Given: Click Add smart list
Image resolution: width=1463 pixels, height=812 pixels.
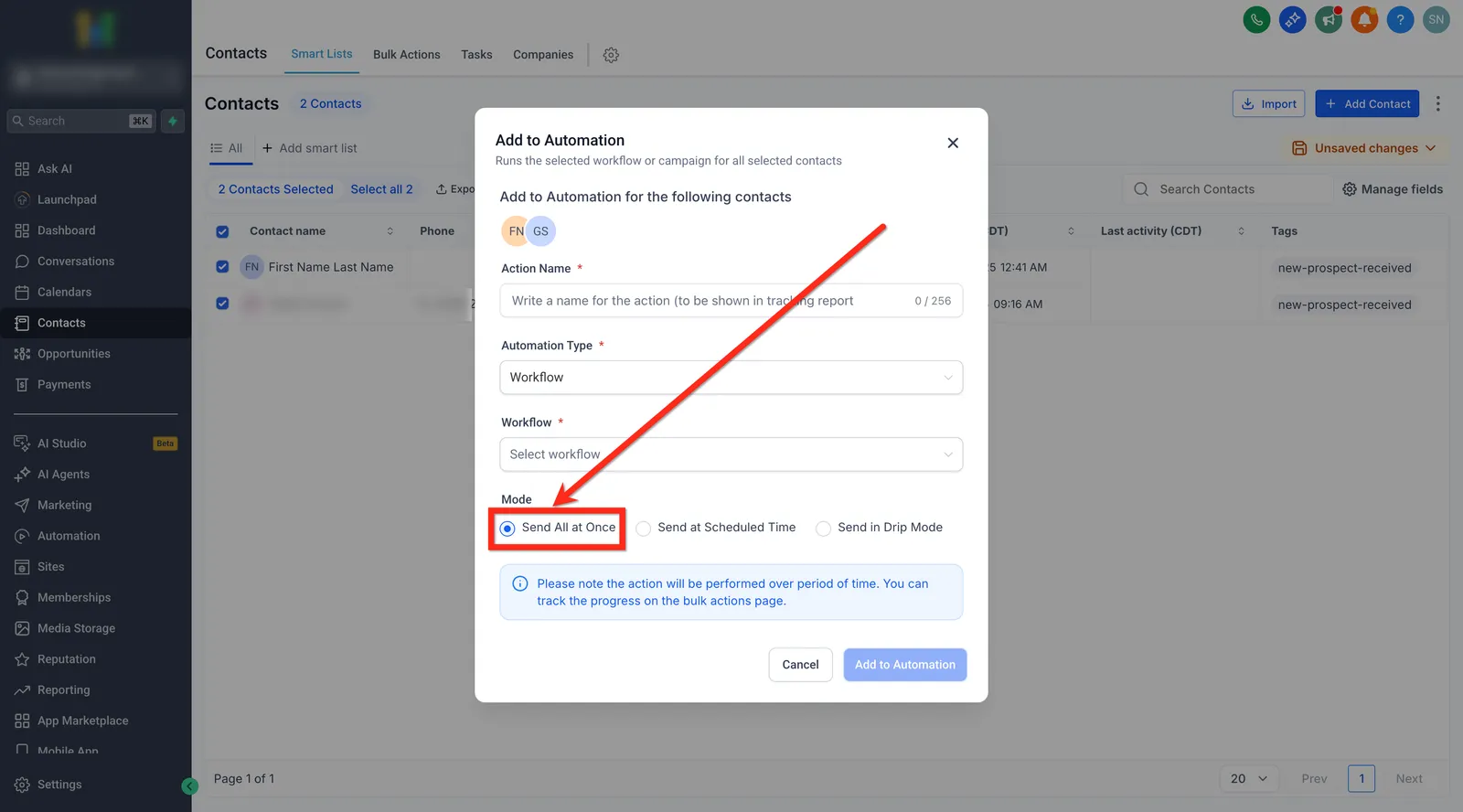Looking at the screenshot, I should pos(309,148).
